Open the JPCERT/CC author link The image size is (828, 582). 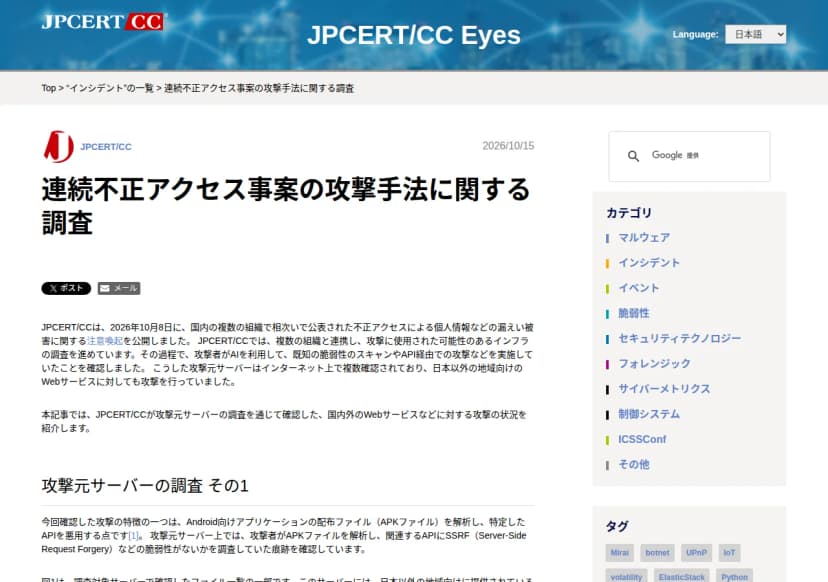click(x=106, y=147)
